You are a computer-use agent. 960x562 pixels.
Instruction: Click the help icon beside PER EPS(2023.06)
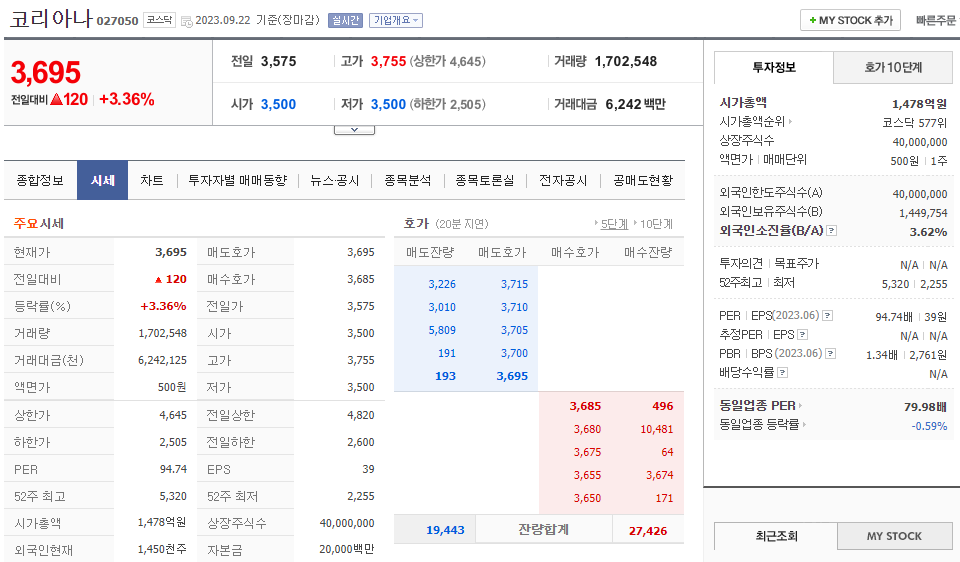tap(827, 316)
